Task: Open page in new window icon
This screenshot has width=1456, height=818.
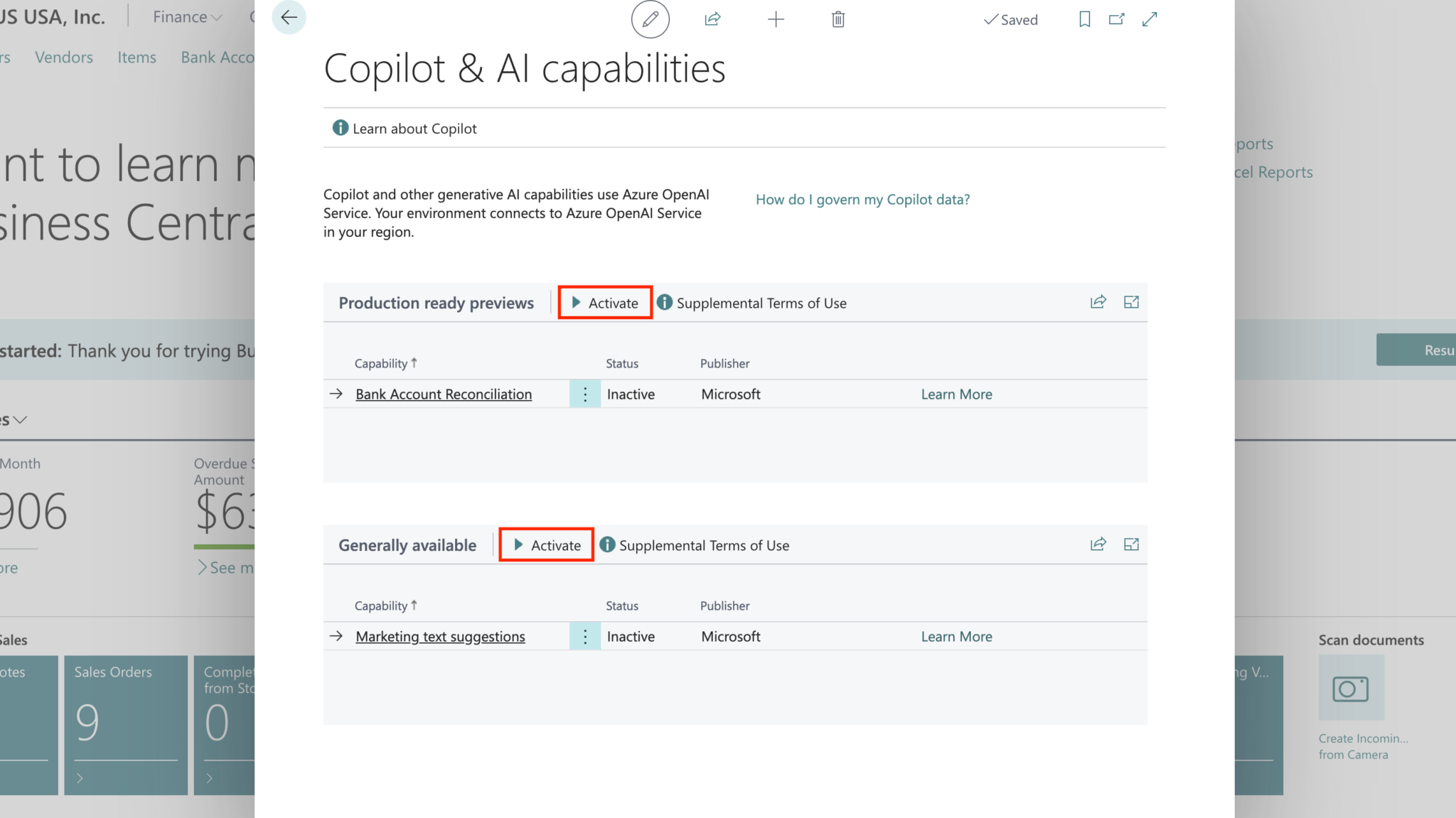Action: [1117, 19]
